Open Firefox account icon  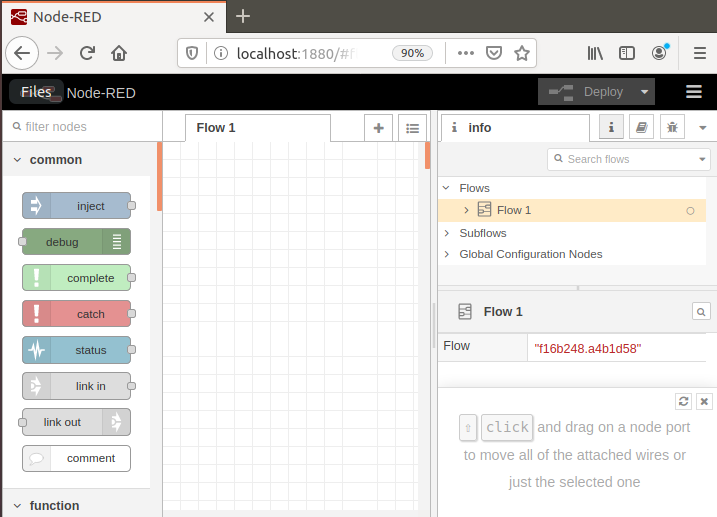tap(659, 53)
